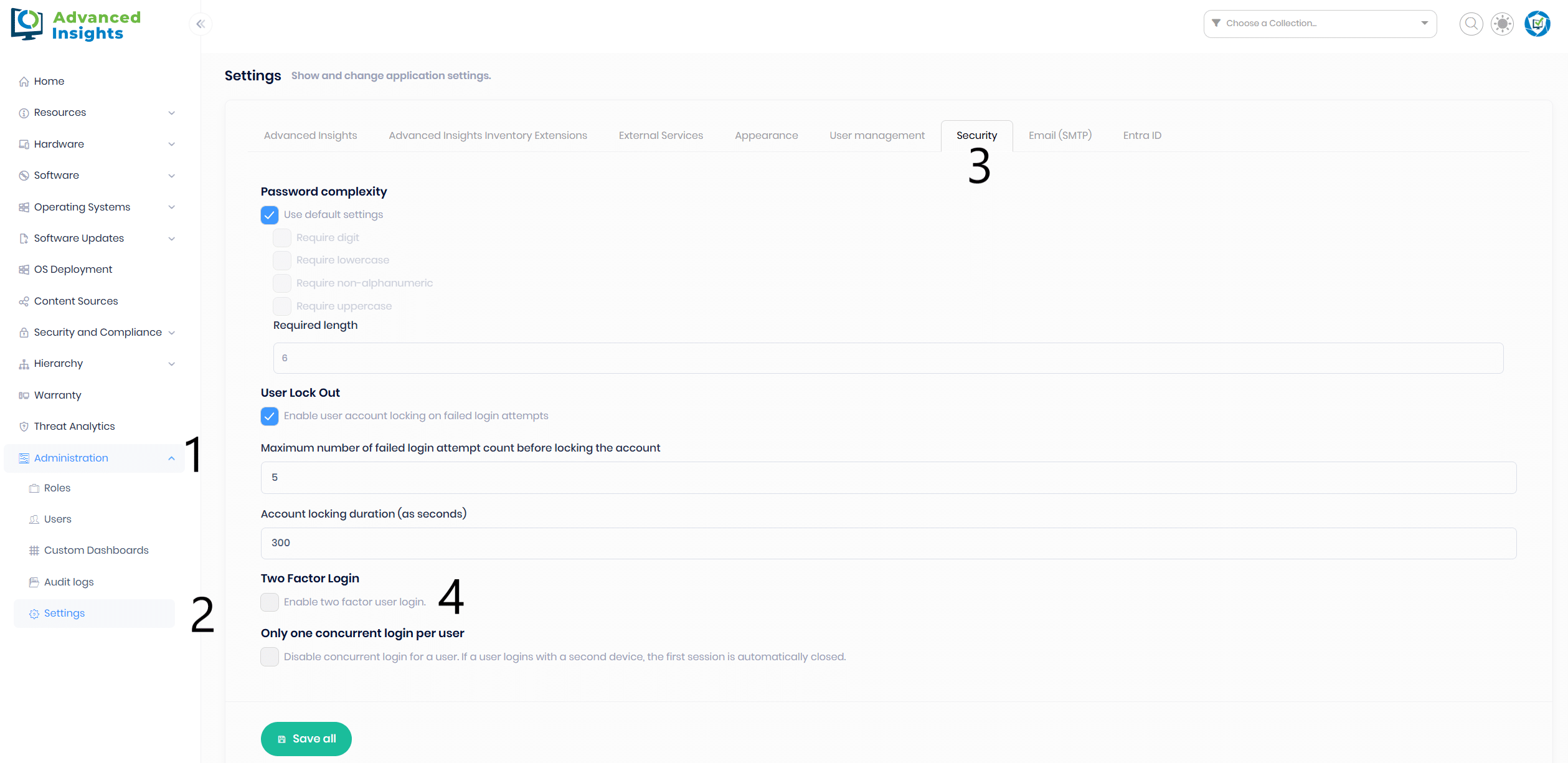1568x763 pixels.
Task: Toggle the light/dark theme sun icon
Action: tap(1502, 24)
